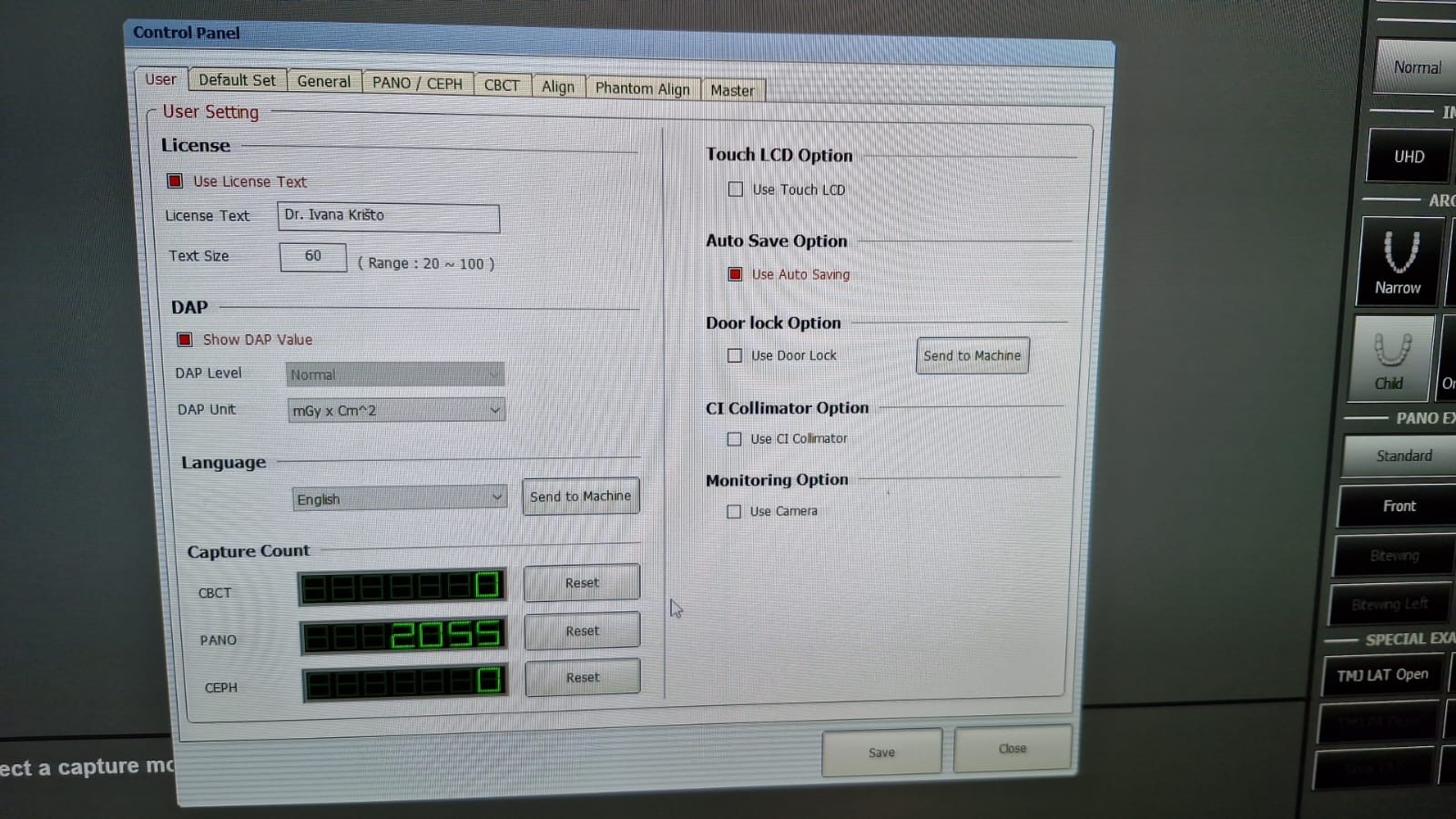Open the DAP Level dropdown
Image resolution: width=1456 pixels, height=819 pixels.
[x=394, y=374]
